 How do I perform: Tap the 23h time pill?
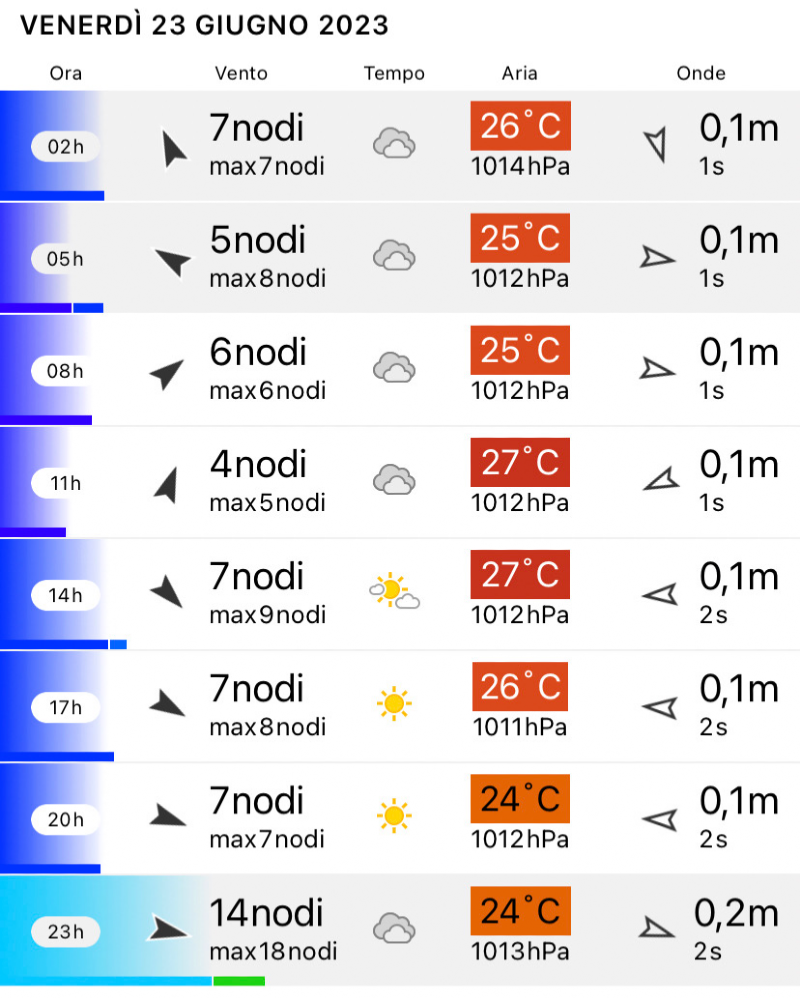pos(66,932)
